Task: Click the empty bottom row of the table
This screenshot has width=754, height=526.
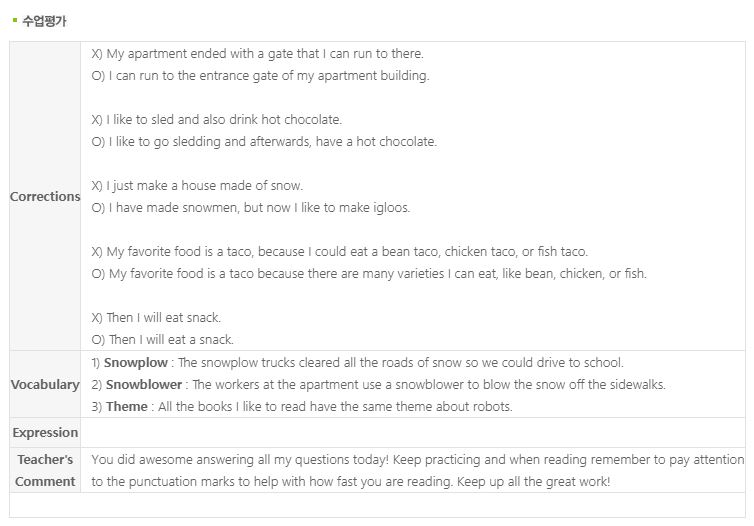Action: click(x=377, y=505)
